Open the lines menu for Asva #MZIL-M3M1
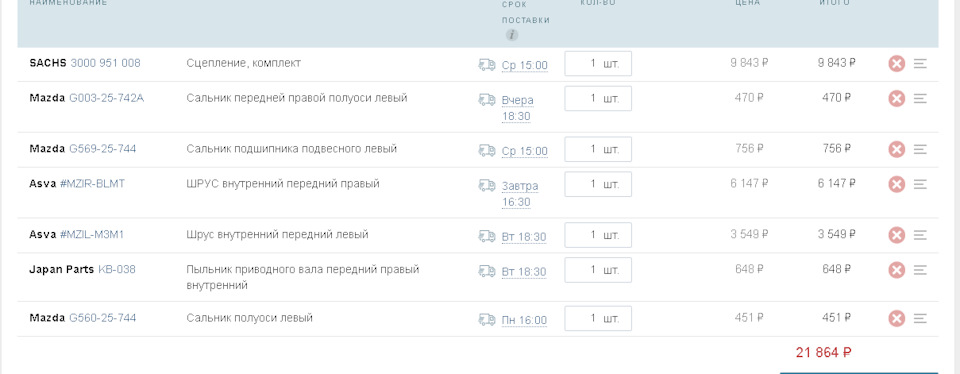The height and width of the screenshot is (374, 960). point(920,235)
